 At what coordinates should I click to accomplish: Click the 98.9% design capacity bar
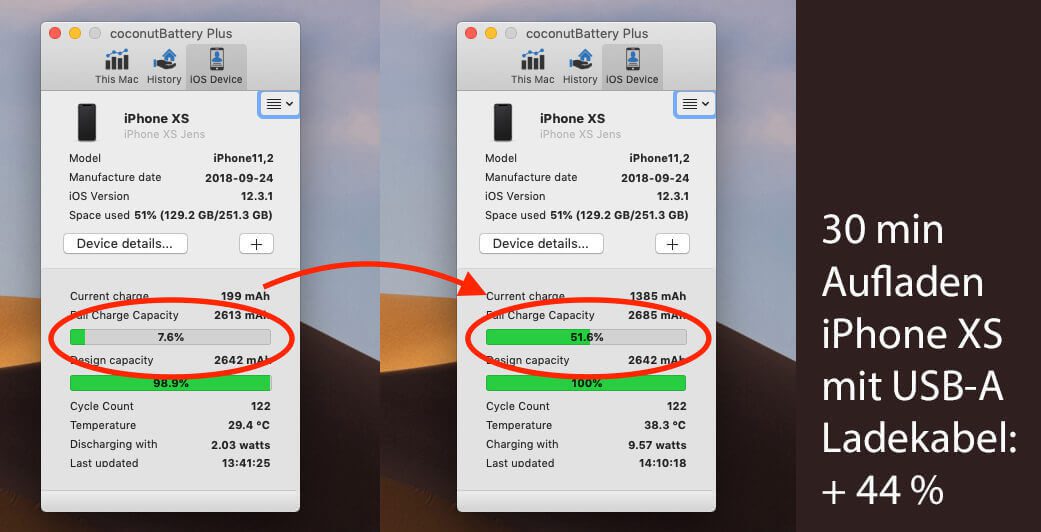[x=170, y=383]
